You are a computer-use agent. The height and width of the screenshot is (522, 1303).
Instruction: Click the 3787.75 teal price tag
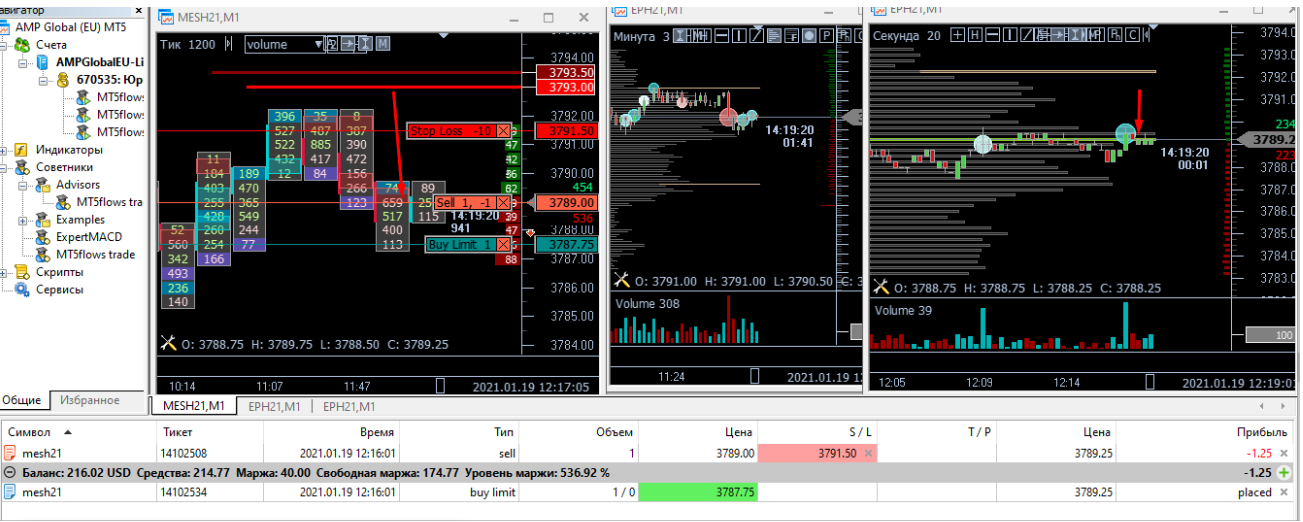tap(565, 245)
